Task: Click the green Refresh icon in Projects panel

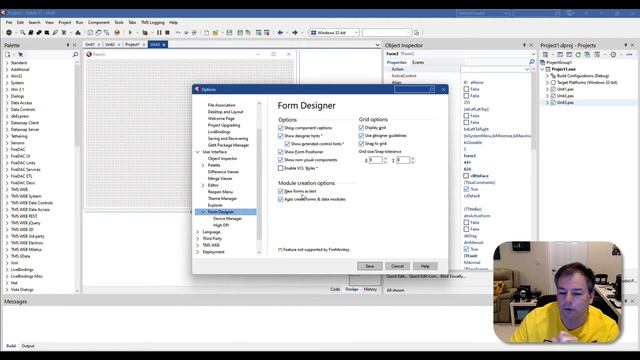Action: (578, 54)
